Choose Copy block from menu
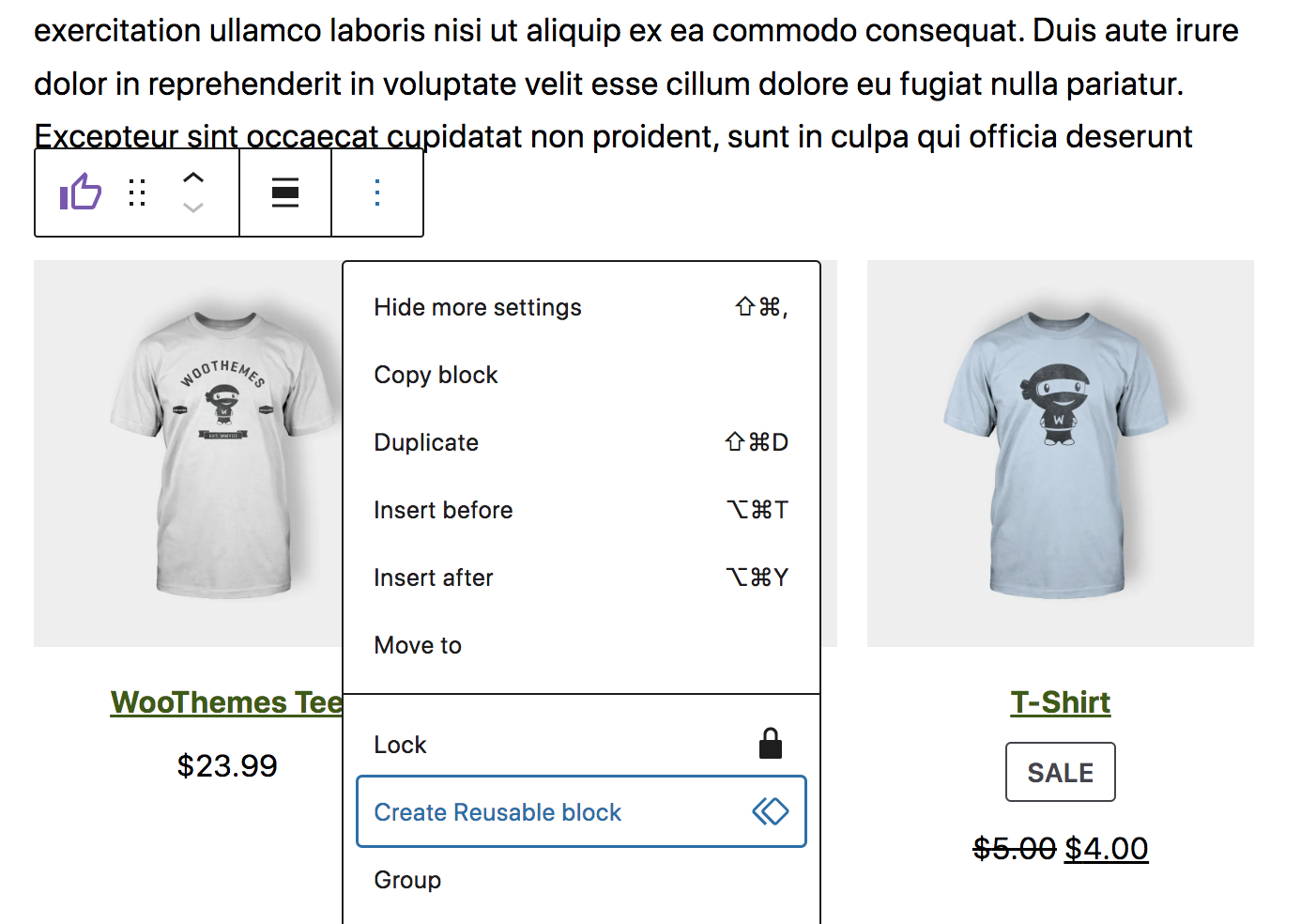 click(436, 375)
